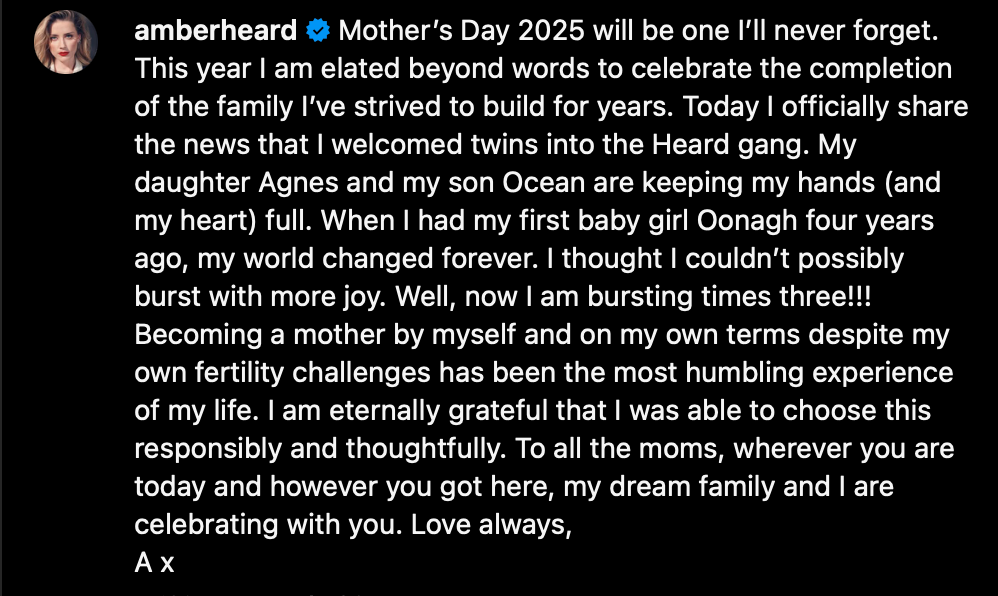
Task: Click the blue verified badge icon
Action: [318, 31]
